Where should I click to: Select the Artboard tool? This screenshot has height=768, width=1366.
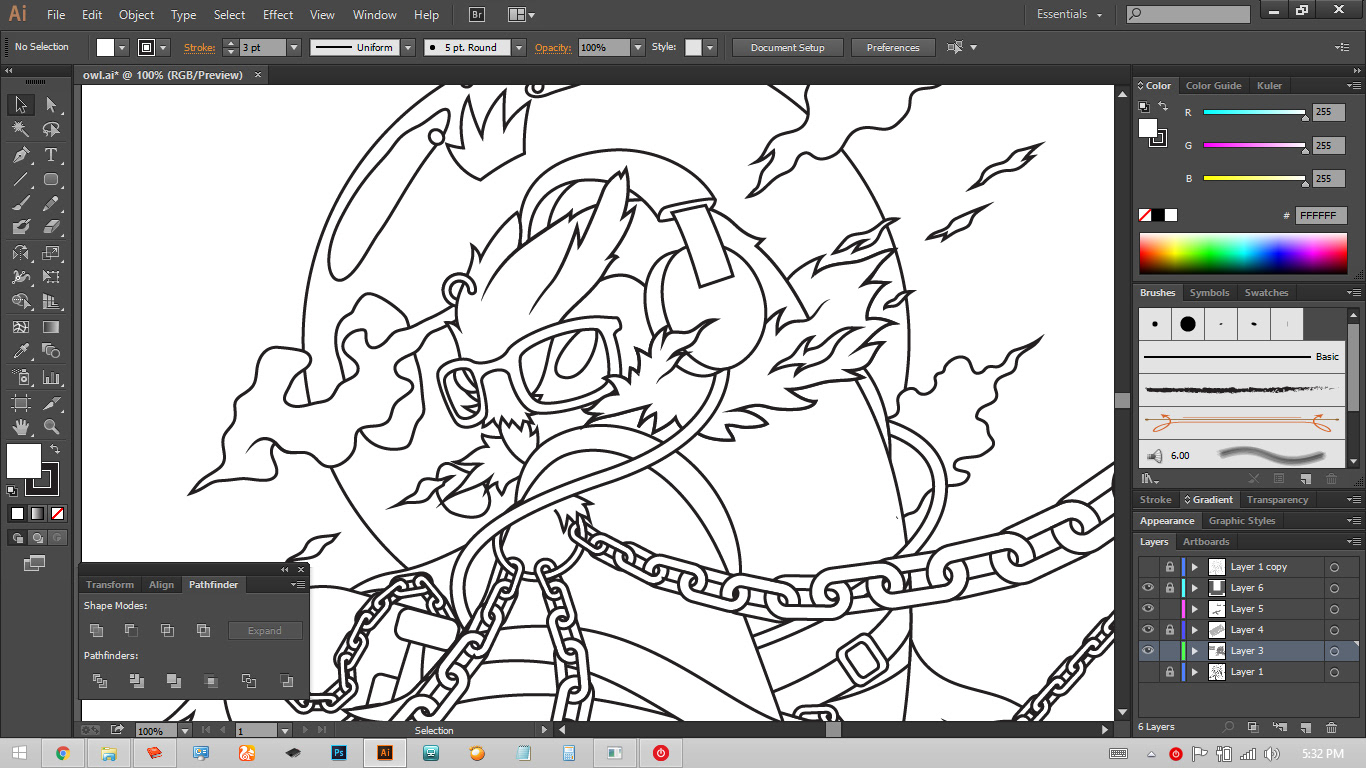click(20, 403)
